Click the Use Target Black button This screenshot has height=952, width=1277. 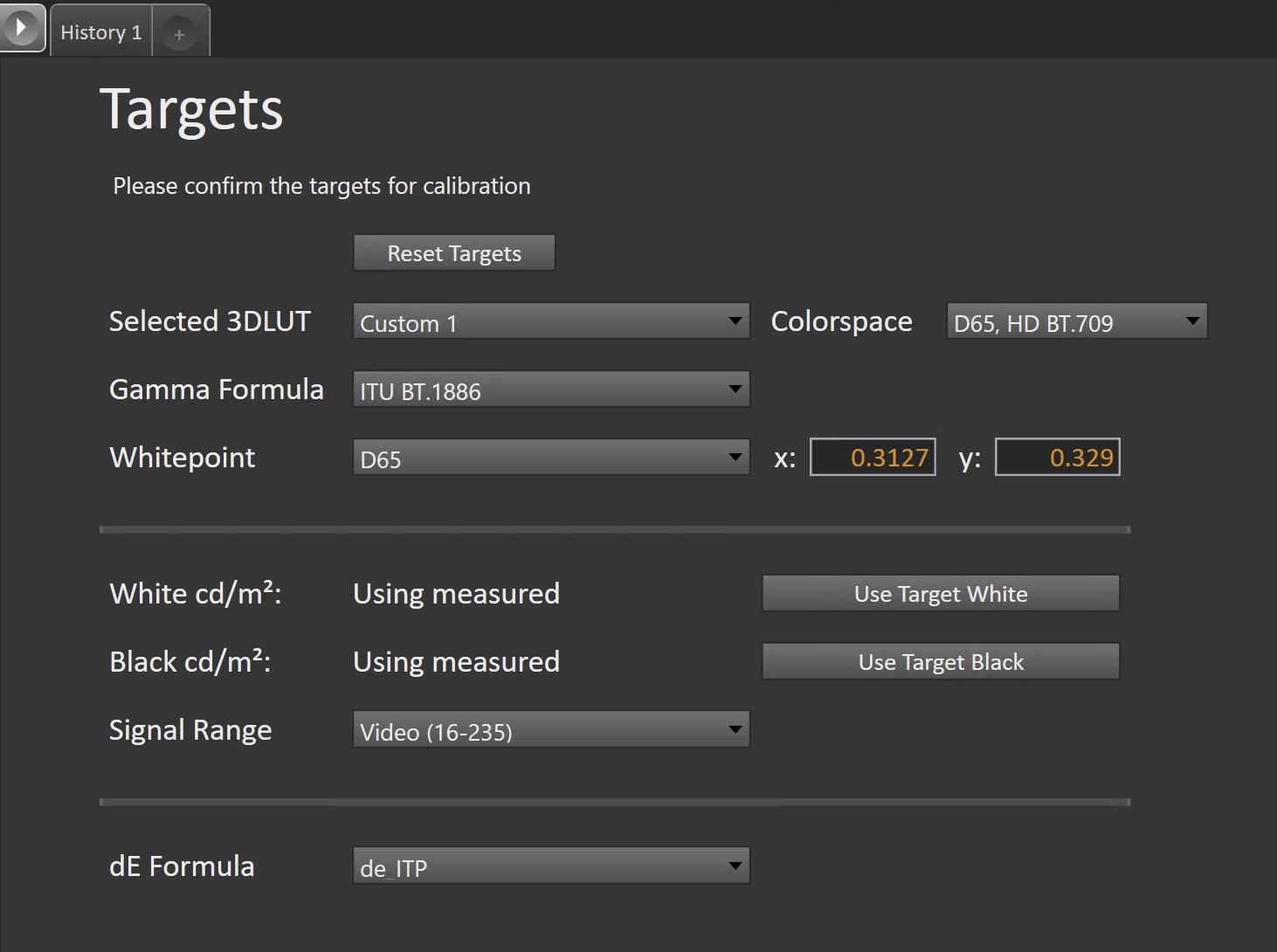click(941, 662)
